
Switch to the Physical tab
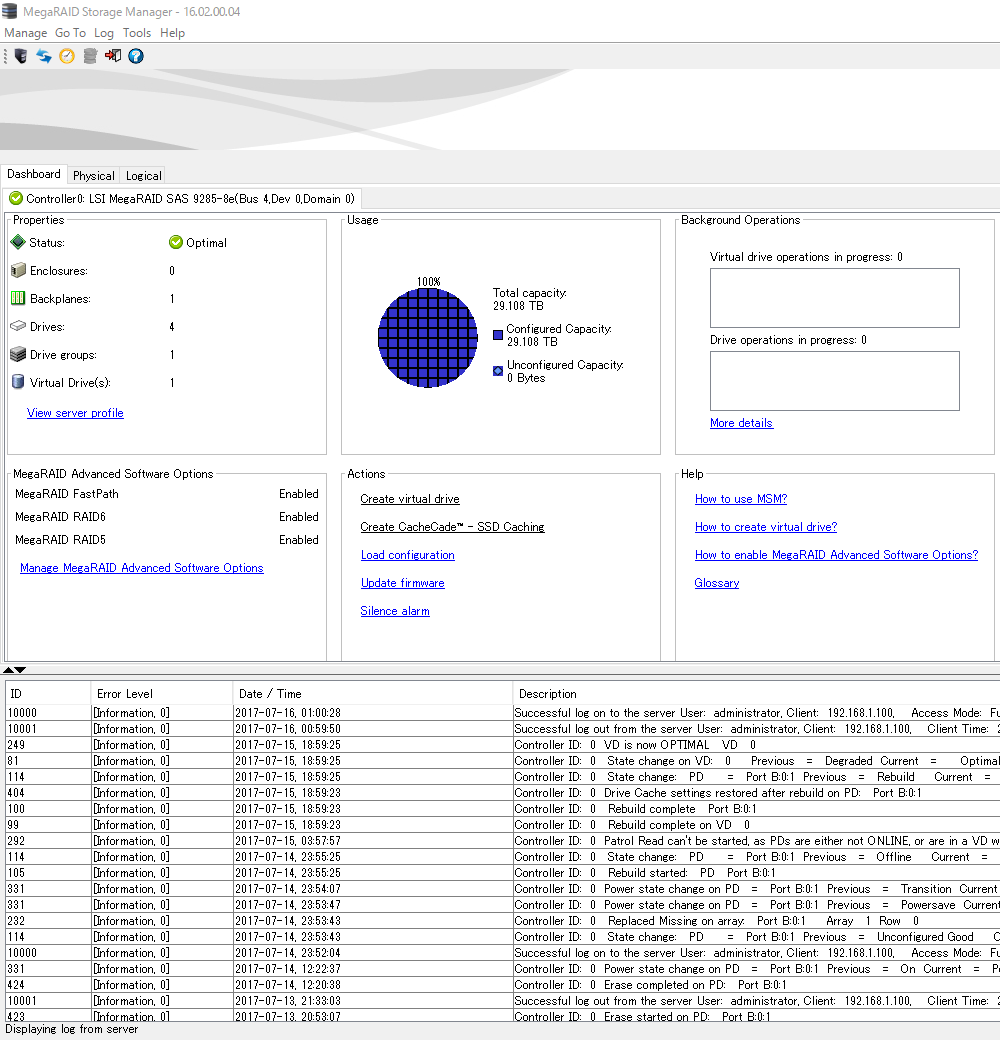[94, 176]
